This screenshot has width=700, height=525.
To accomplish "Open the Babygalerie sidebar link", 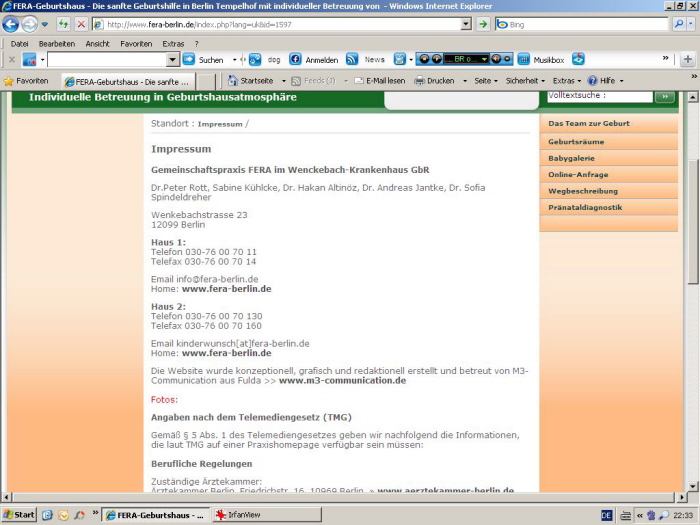I will (x=571, y=158).
